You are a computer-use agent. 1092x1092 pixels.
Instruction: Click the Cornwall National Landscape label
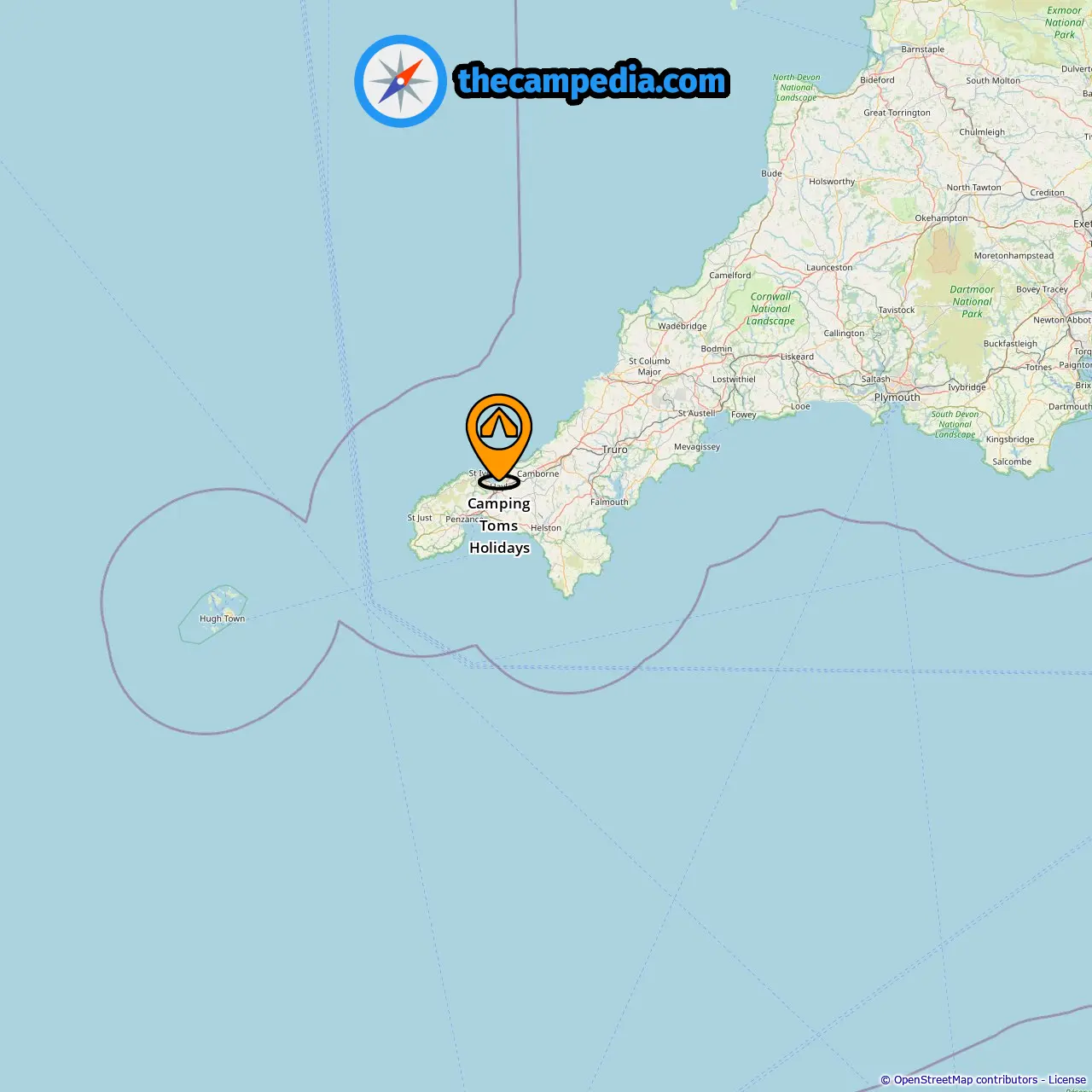[x=771, y=309]
